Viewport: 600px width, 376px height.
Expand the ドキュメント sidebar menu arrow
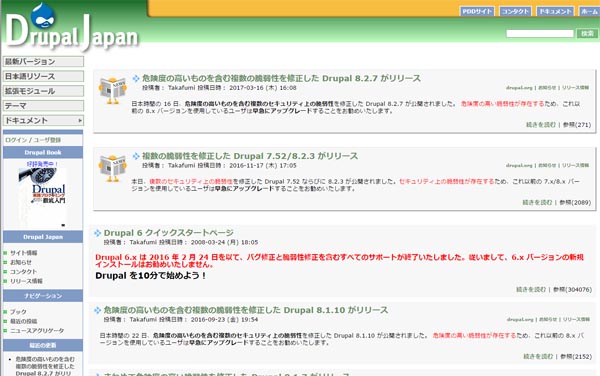(80, 120)
